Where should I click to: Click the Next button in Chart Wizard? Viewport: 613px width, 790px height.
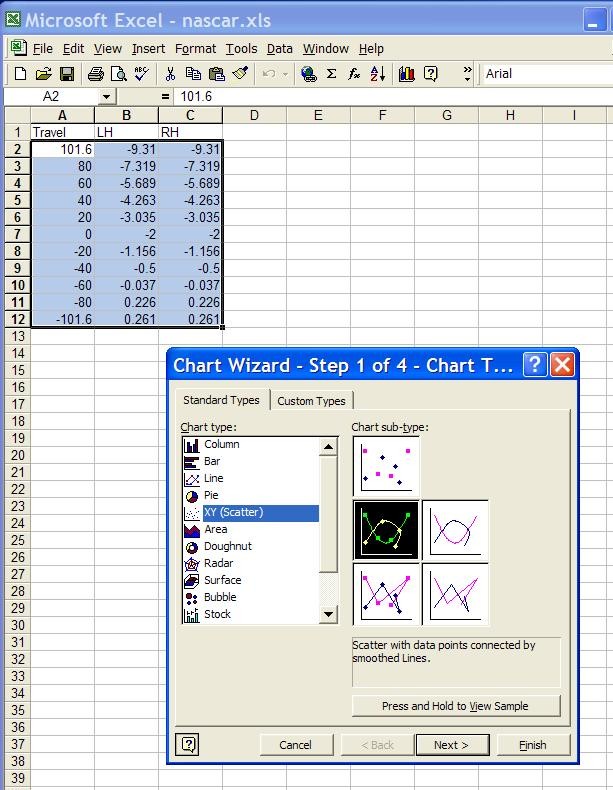click(450, 744)
